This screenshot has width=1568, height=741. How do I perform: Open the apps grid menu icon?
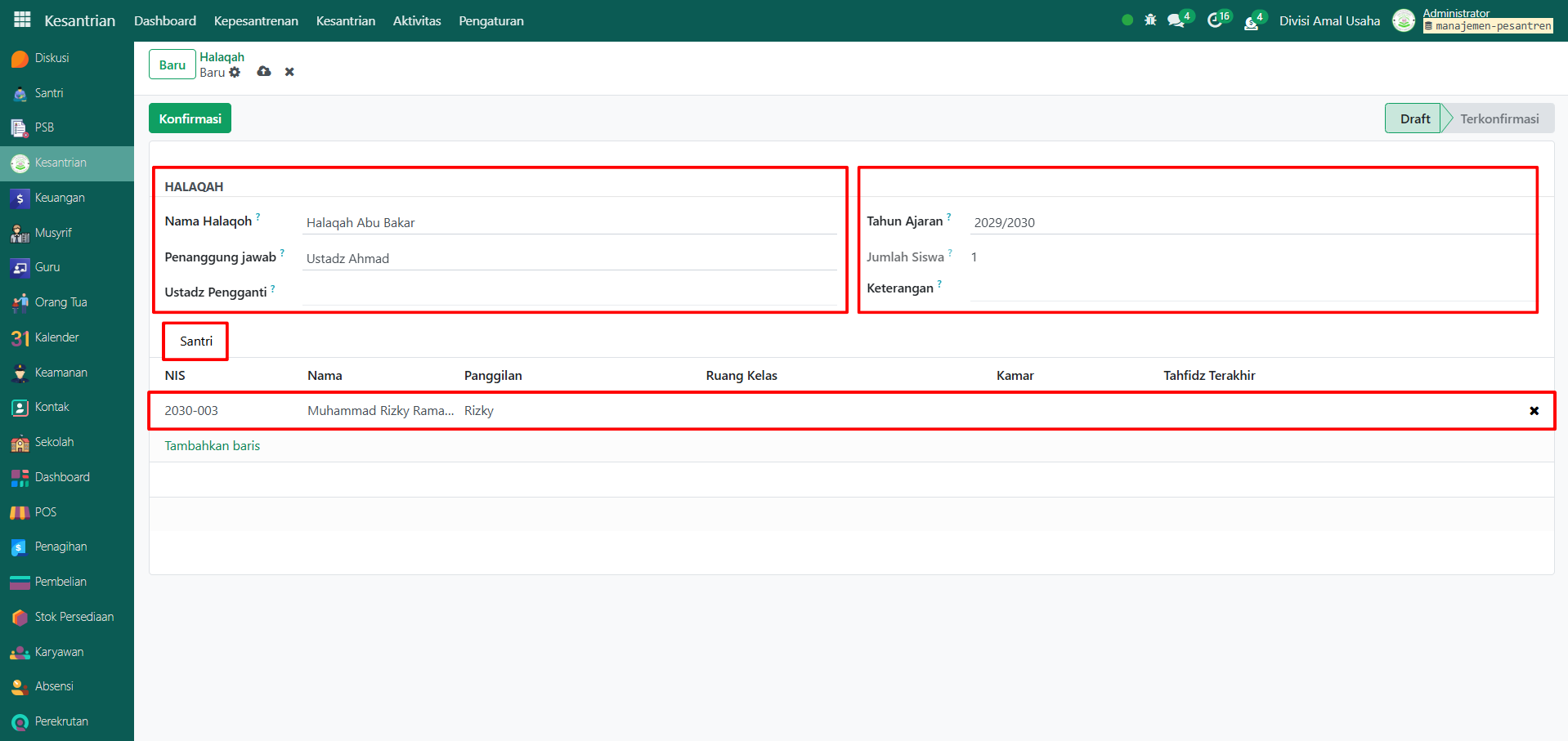tap(22, 20)
